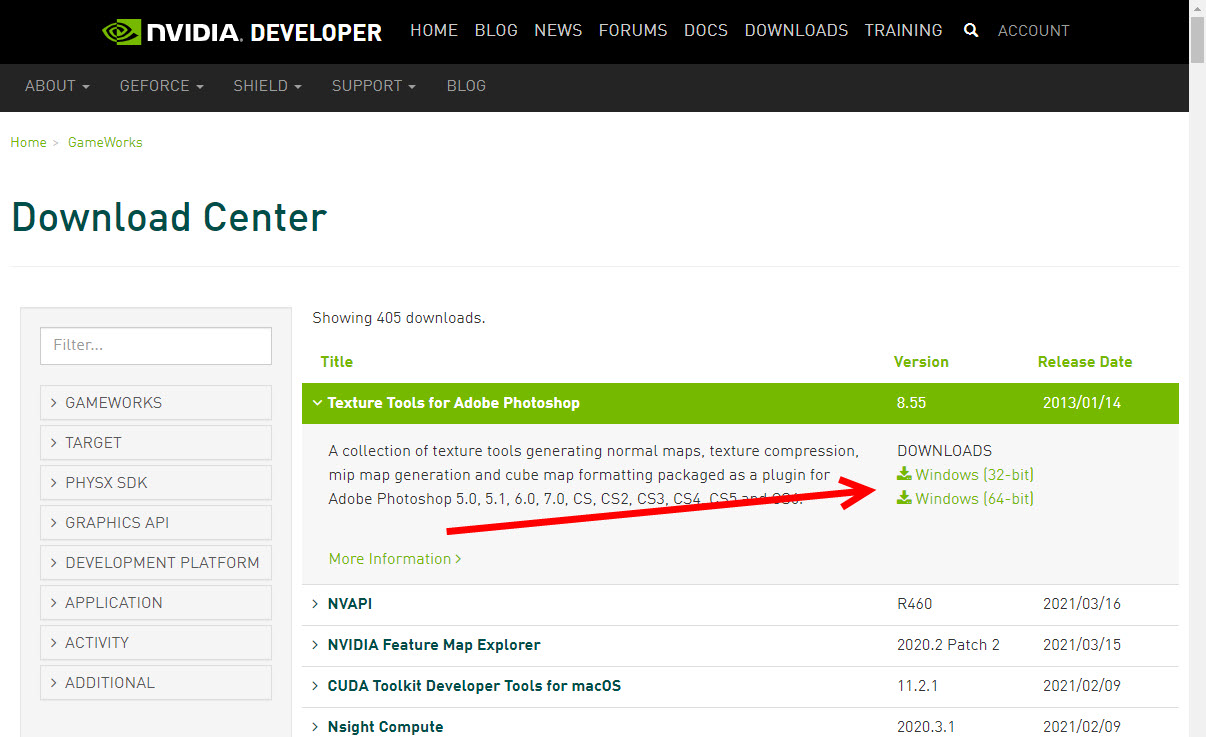Click the 2021/03/15 release date
The height and width of the screenshot is (737, 1206).
1082,645
